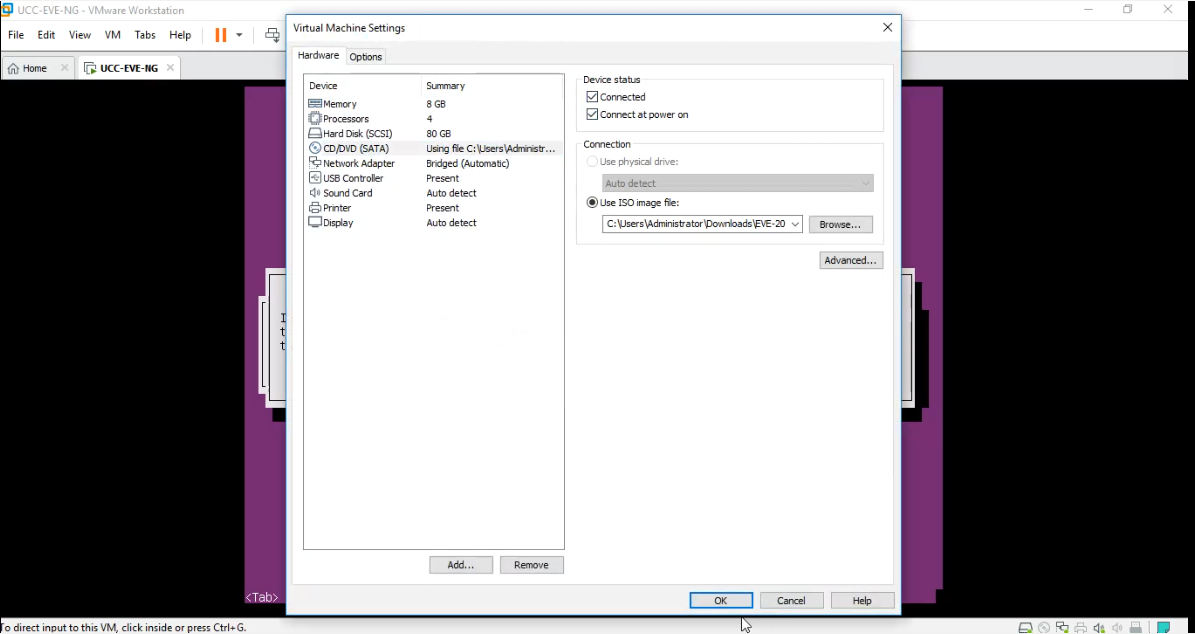Image resolution: width=1195 pixels, height=634 pixels.
Task: Click the Device column header
Action: [x=363, y=85]
